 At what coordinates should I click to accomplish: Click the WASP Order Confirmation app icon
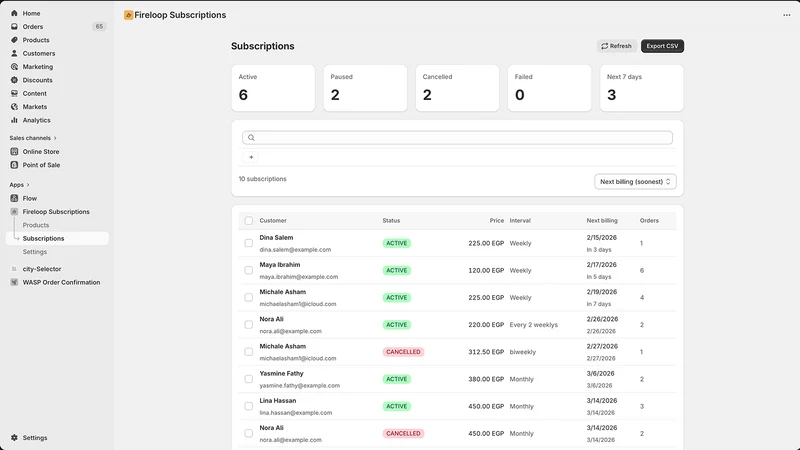coord(14,282)
